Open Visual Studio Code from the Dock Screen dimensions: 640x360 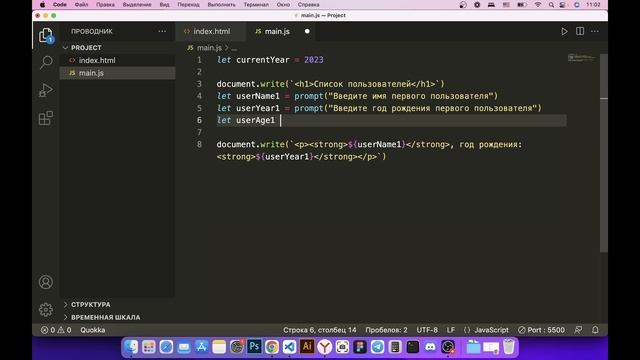click(x=289, y=347)
